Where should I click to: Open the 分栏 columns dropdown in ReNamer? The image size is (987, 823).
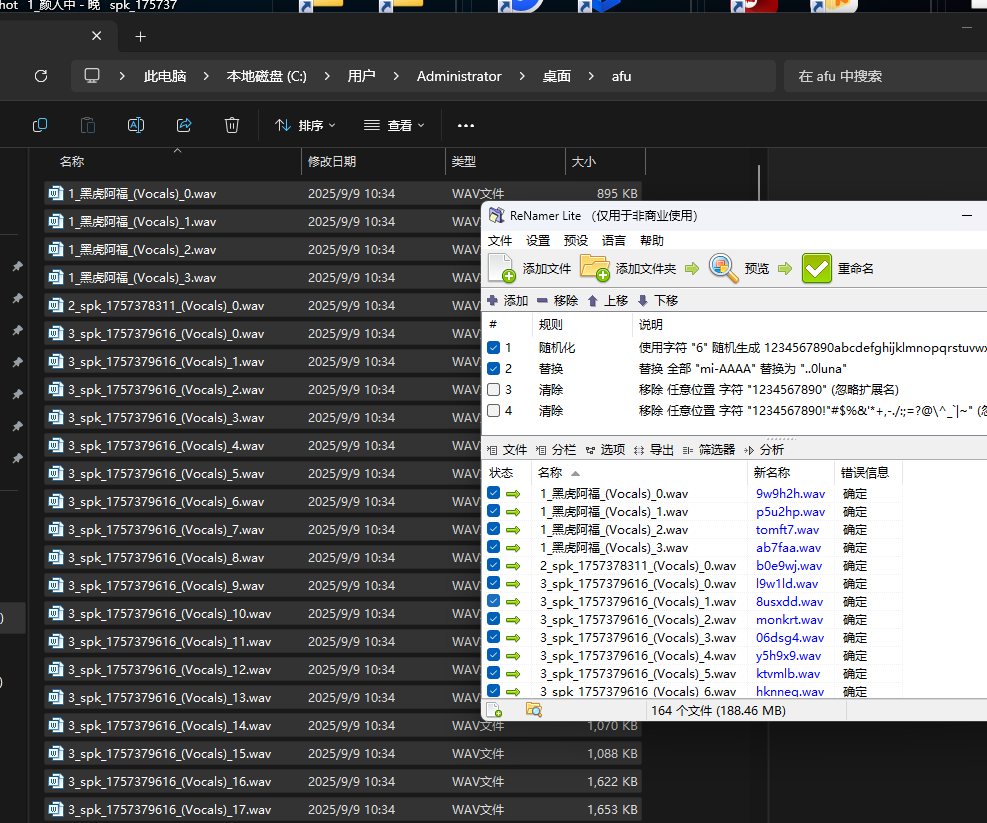click(556, 450)
